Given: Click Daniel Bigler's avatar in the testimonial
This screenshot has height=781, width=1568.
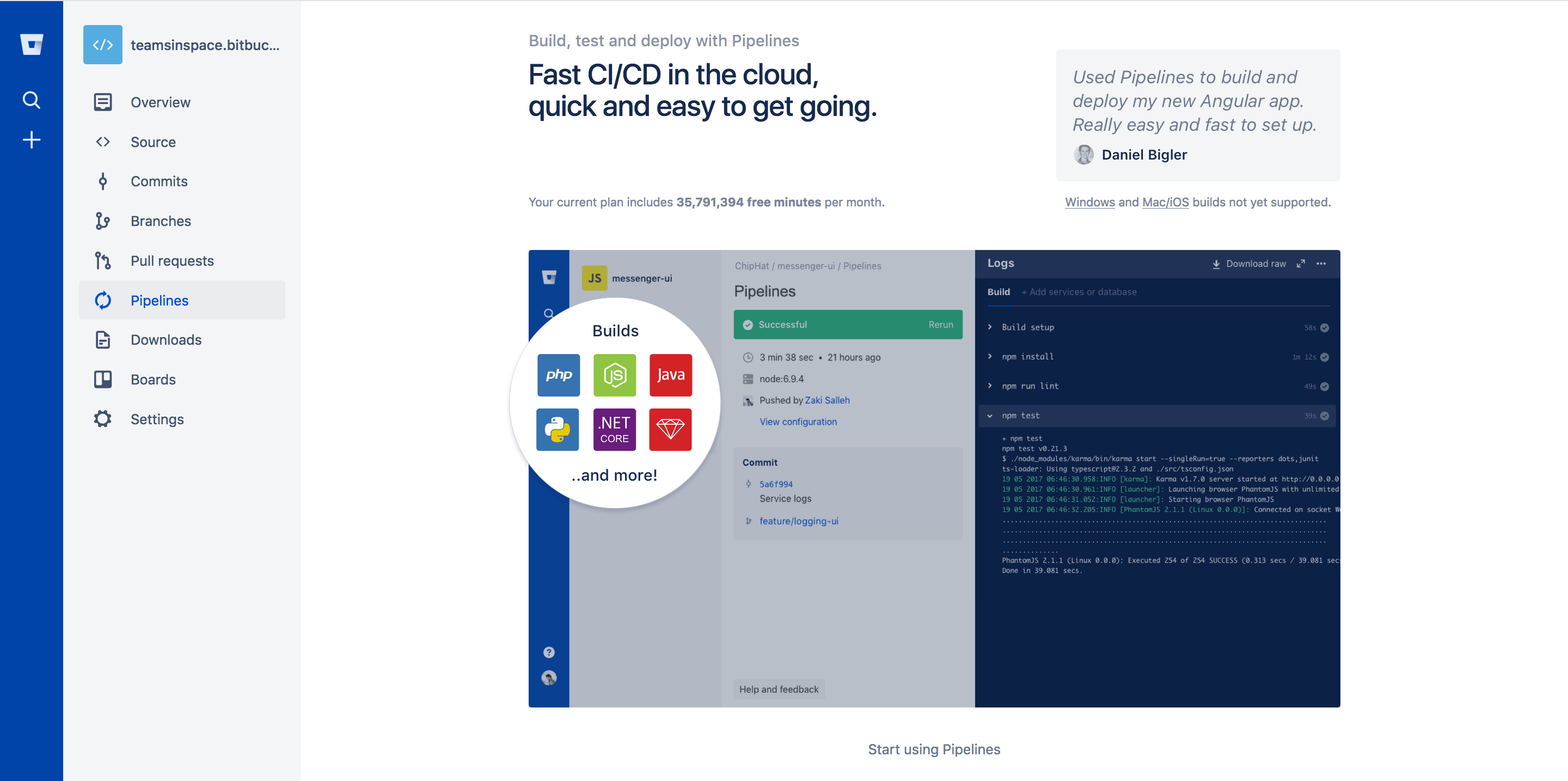Looking at the screenshot, I should coord(1084,155).
